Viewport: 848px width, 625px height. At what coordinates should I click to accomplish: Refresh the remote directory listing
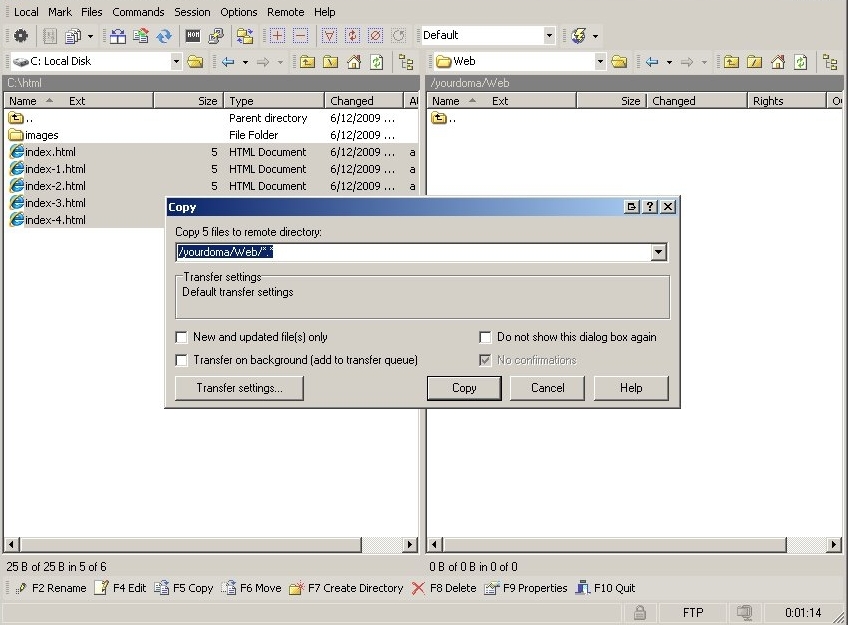point(801,62)
